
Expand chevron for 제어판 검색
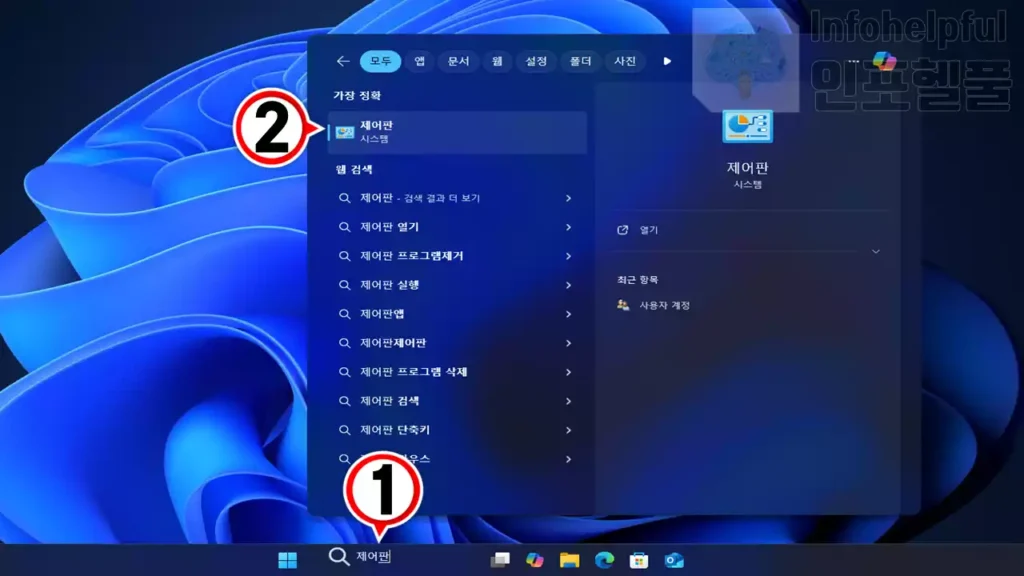pyautogui.click(x=568, y=401)
